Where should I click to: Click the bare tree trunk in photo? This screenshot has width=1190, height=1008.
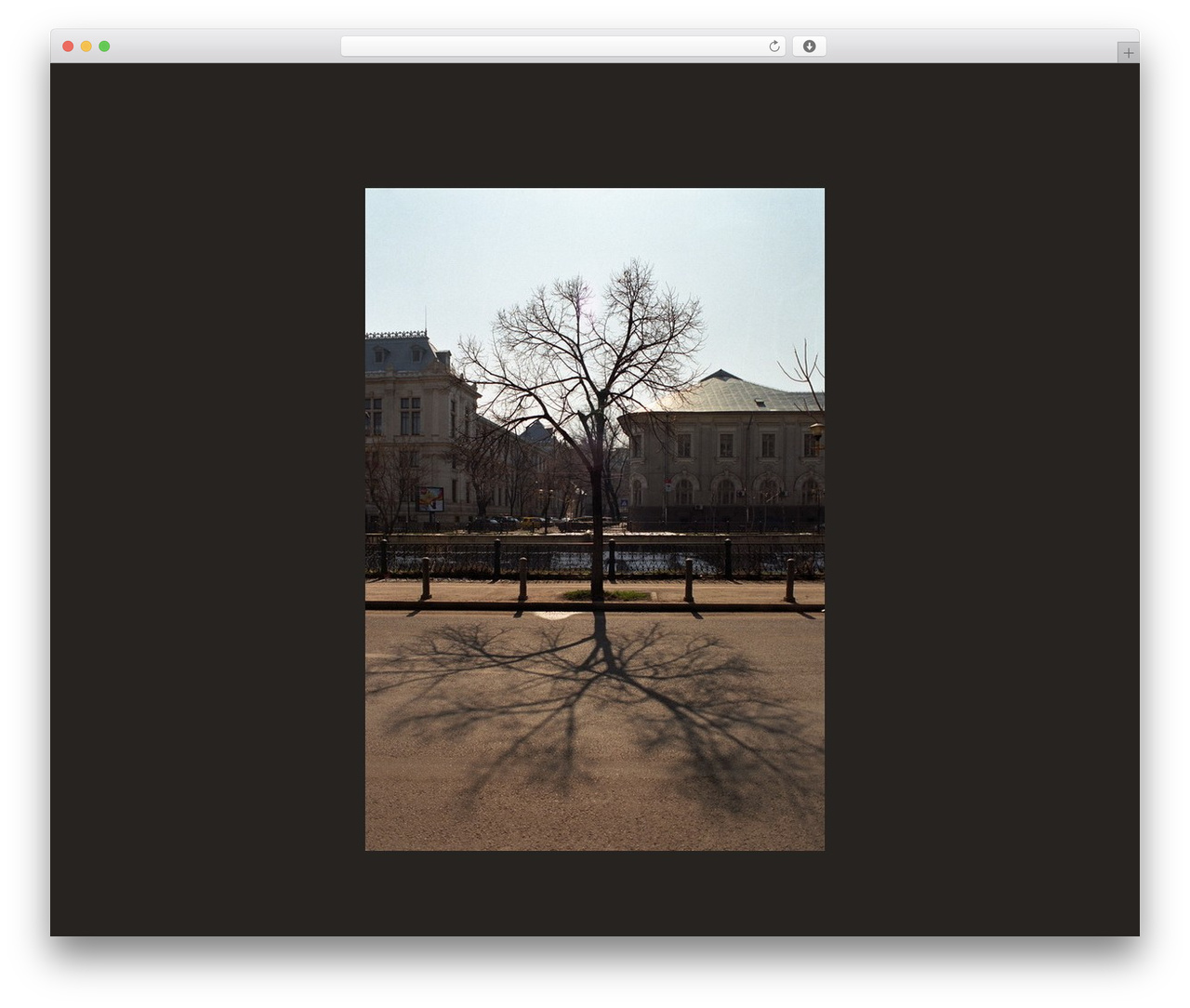(597, 521)
